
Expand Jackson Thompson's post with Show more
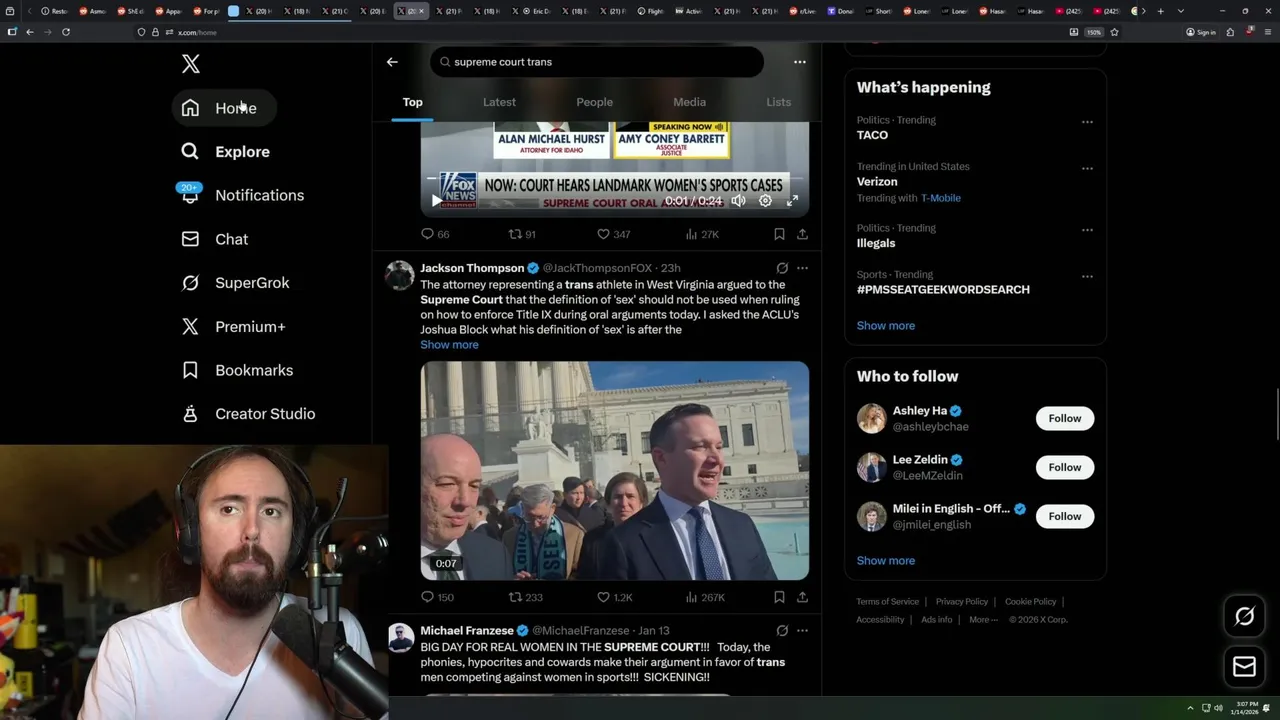click(449, 345)
